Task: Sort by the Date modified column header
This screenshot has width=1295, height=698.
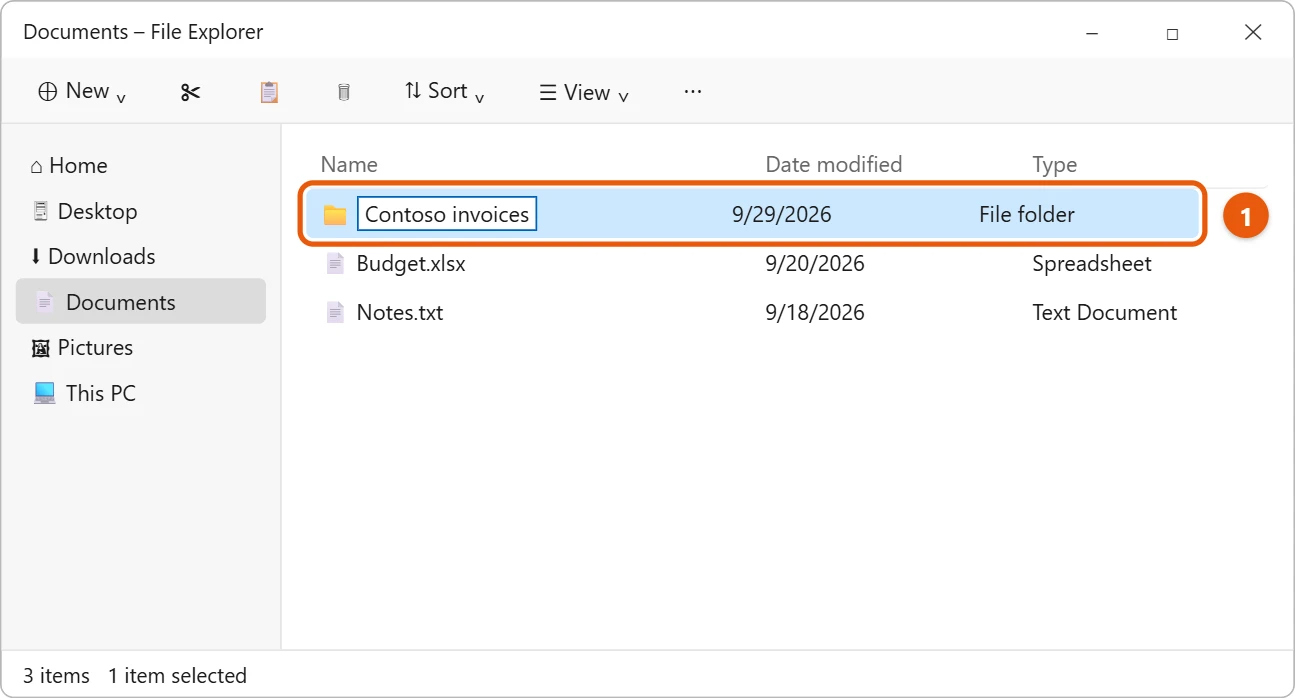Action: pos(834,165)
